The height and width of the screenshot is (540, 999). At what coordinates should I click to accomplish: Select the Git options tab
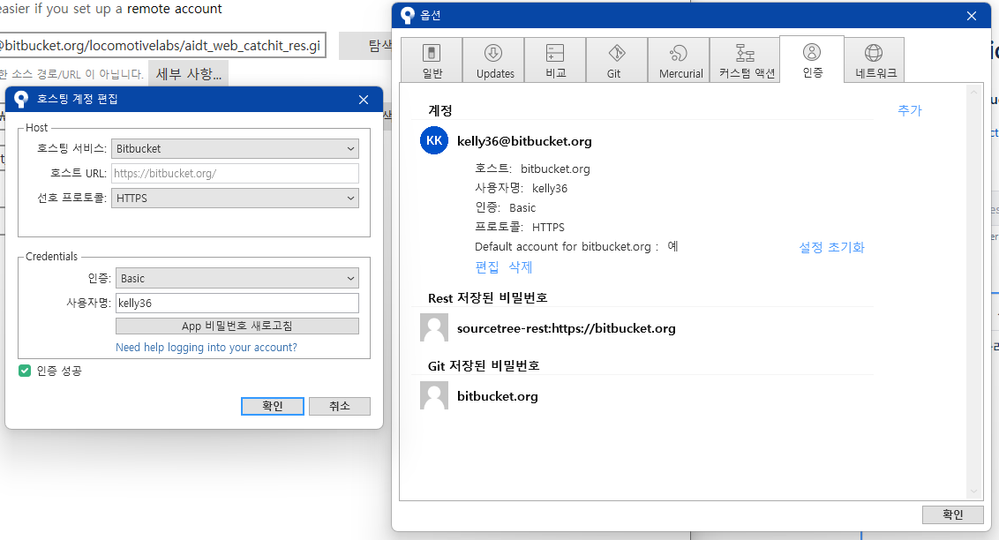point(617,60)
